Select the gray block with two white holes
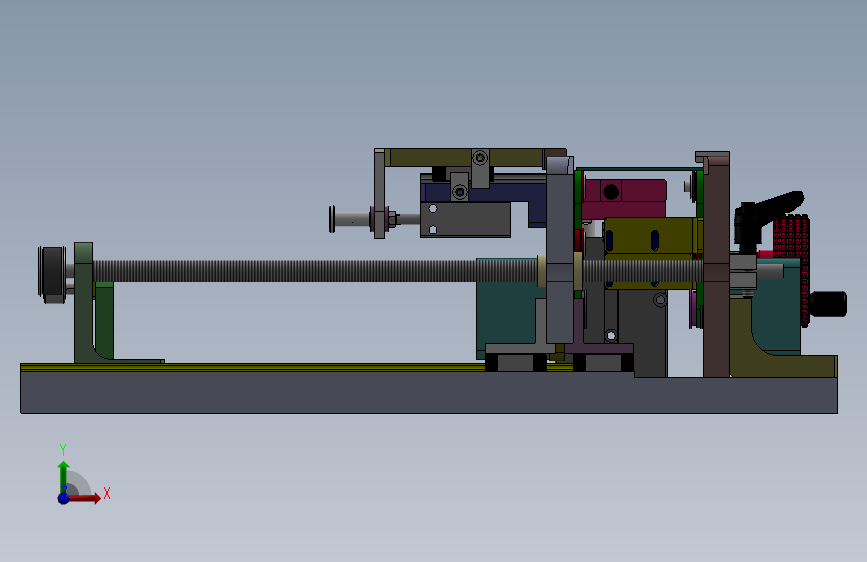 coord(466,220)
